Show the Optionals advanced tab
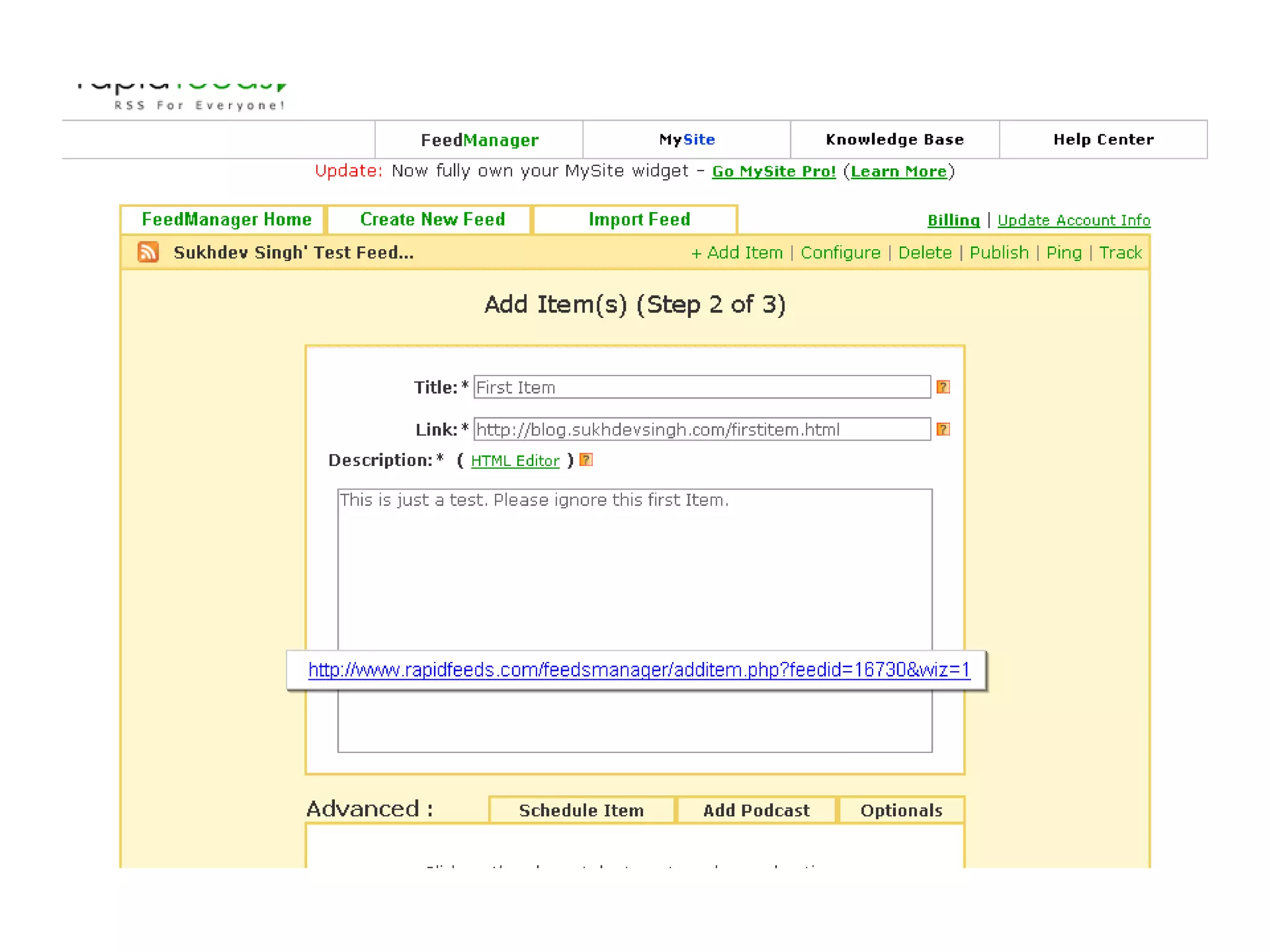The width and height of the screenshot is (1270, 952). click(x=901, y=811)
